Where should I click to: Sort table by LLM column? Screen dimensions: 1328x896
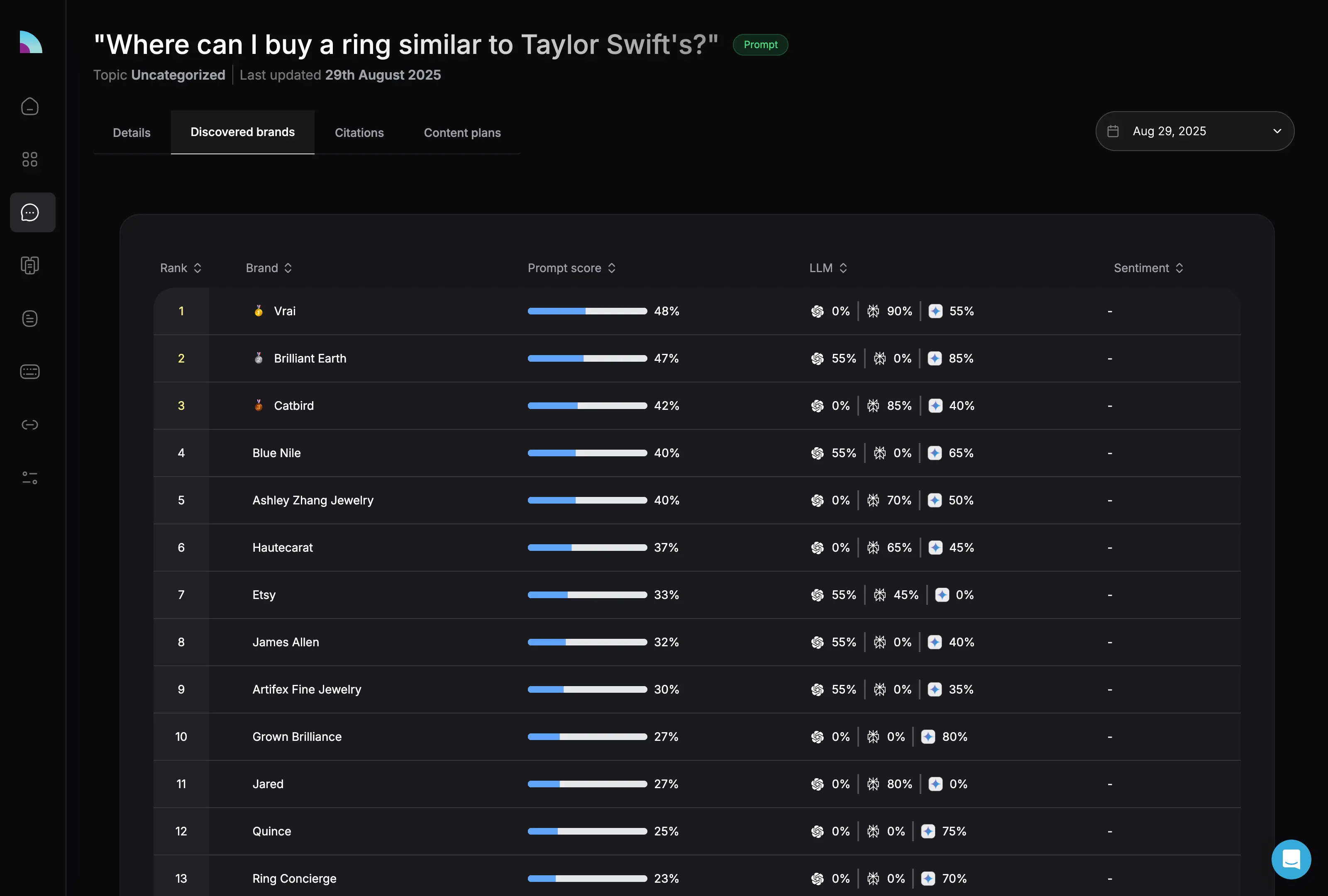point(828,268)
